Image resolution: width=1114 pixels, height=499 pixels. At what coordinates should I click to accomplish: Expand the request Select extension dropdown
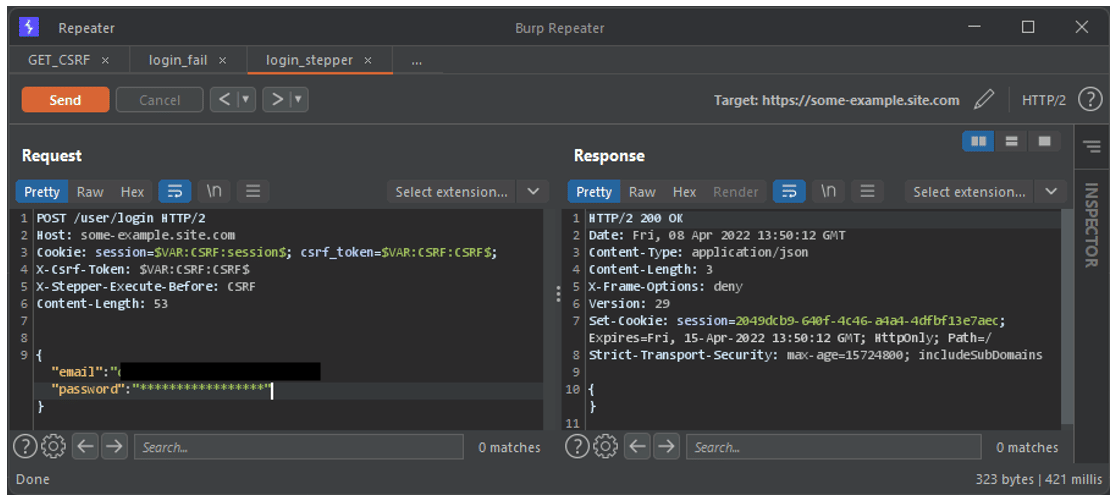coord(533,191)
